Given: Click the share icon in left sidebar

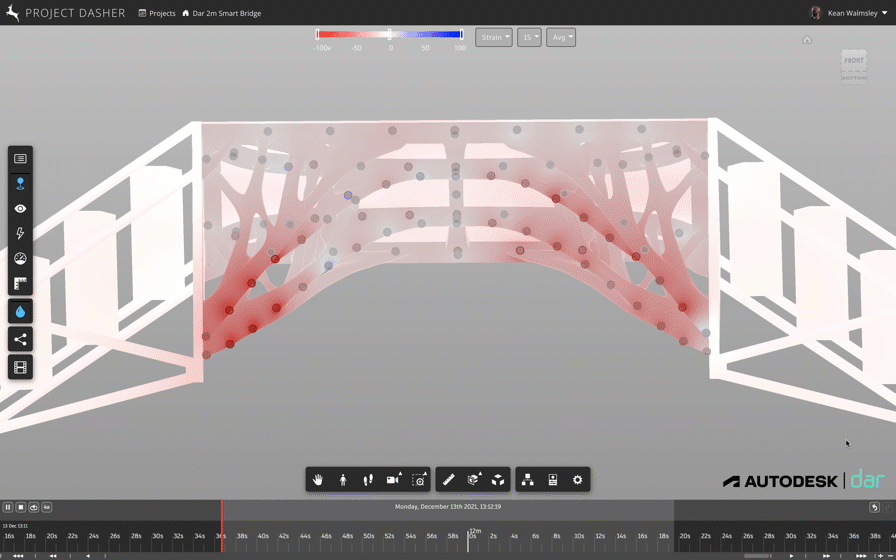Looking at the screenshot, I should point(20,340).
